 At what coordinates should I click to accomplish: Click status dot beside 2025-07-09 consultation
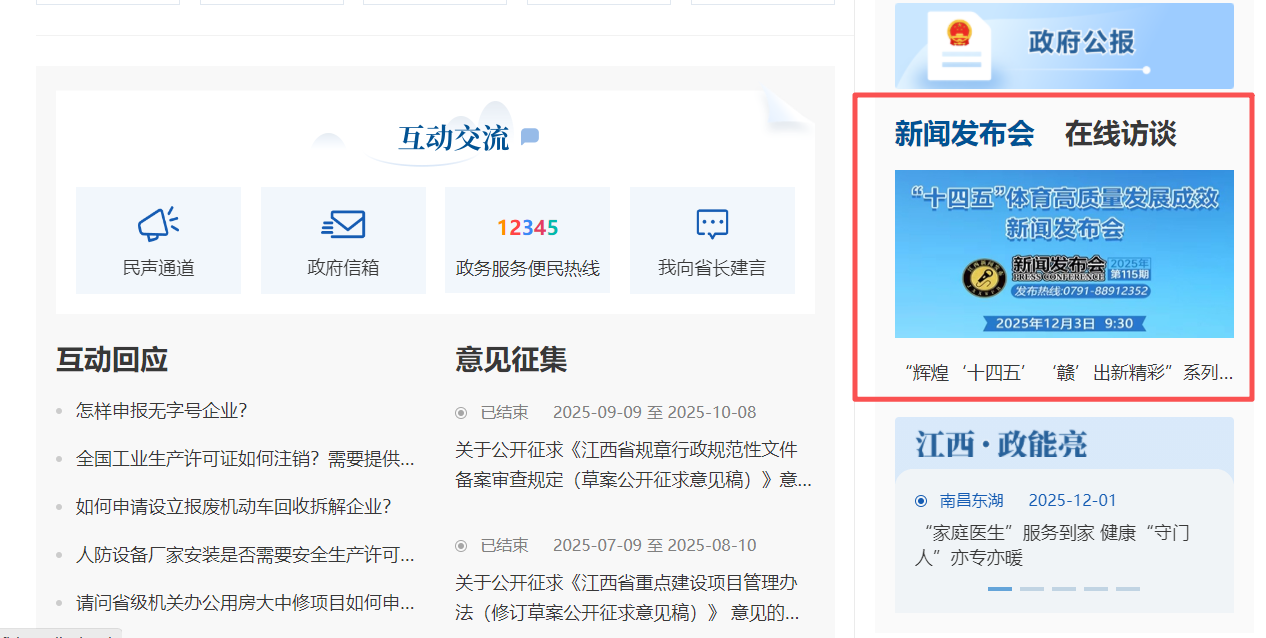pos(461,545)
